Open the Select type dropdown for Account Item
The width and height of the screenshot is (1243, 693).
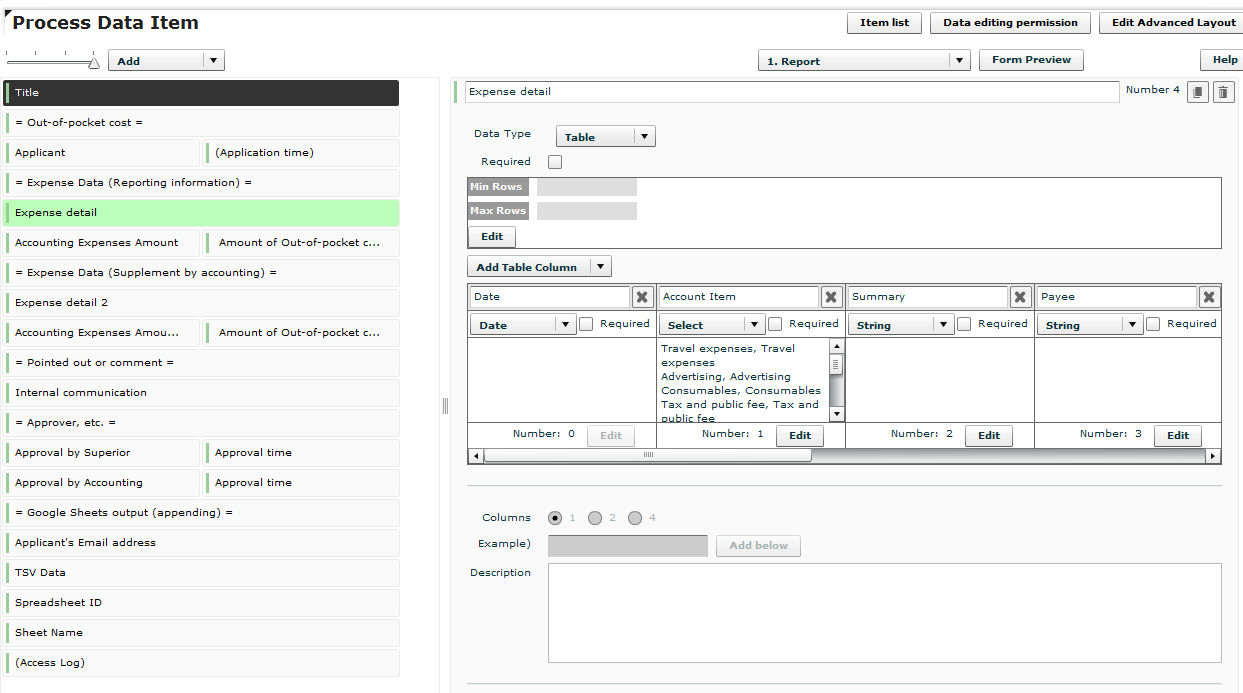(711, 323)
